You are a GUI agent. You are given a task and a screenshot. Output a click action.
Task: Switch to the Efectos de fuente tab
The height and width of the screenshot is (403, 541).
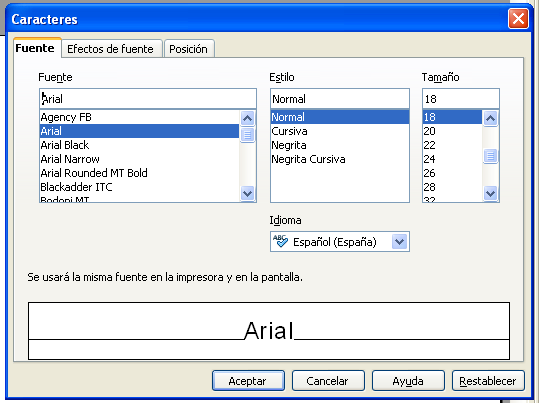110,49
